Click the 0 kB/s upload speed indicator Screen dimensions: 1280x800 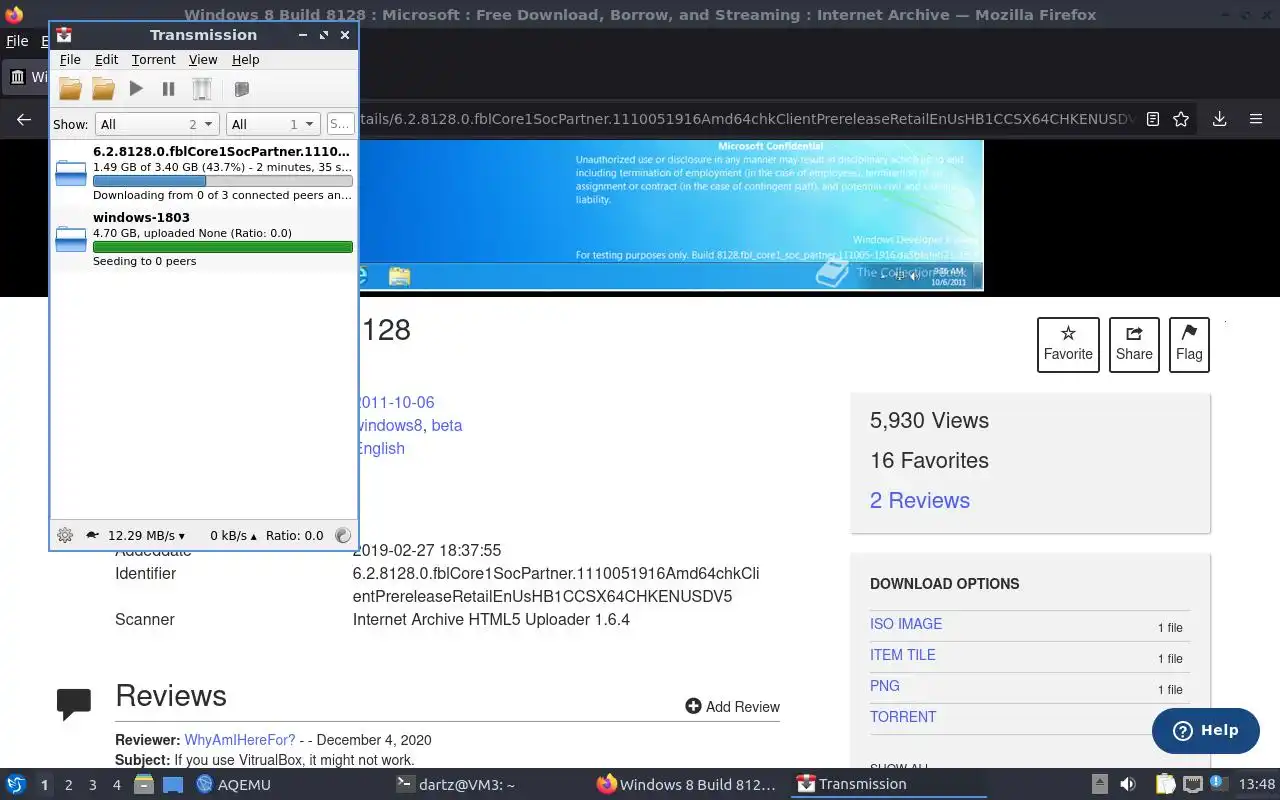tap(233, 536)
